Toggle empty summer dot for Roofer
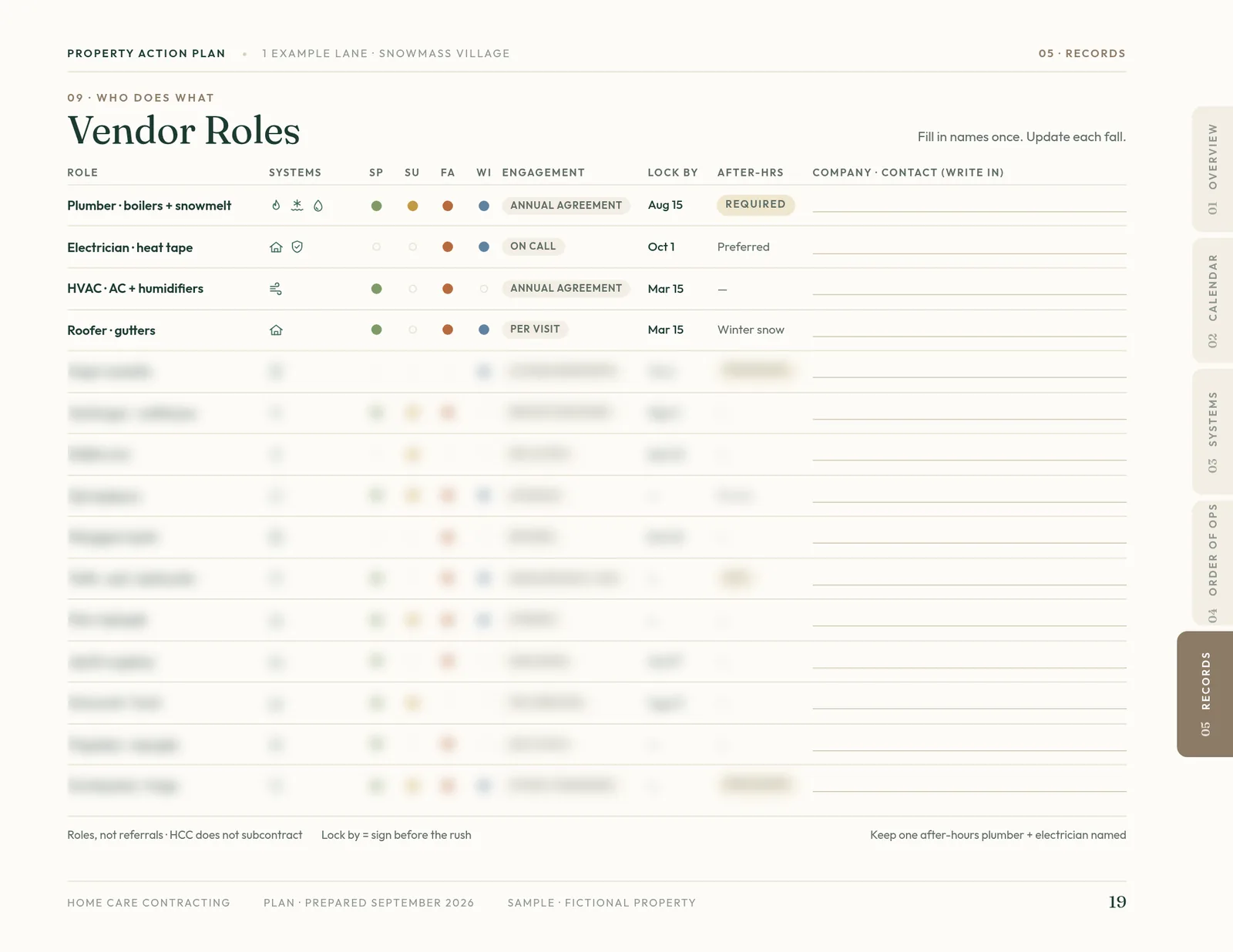This screenshot has height=952, width=1233. point(412,330)
